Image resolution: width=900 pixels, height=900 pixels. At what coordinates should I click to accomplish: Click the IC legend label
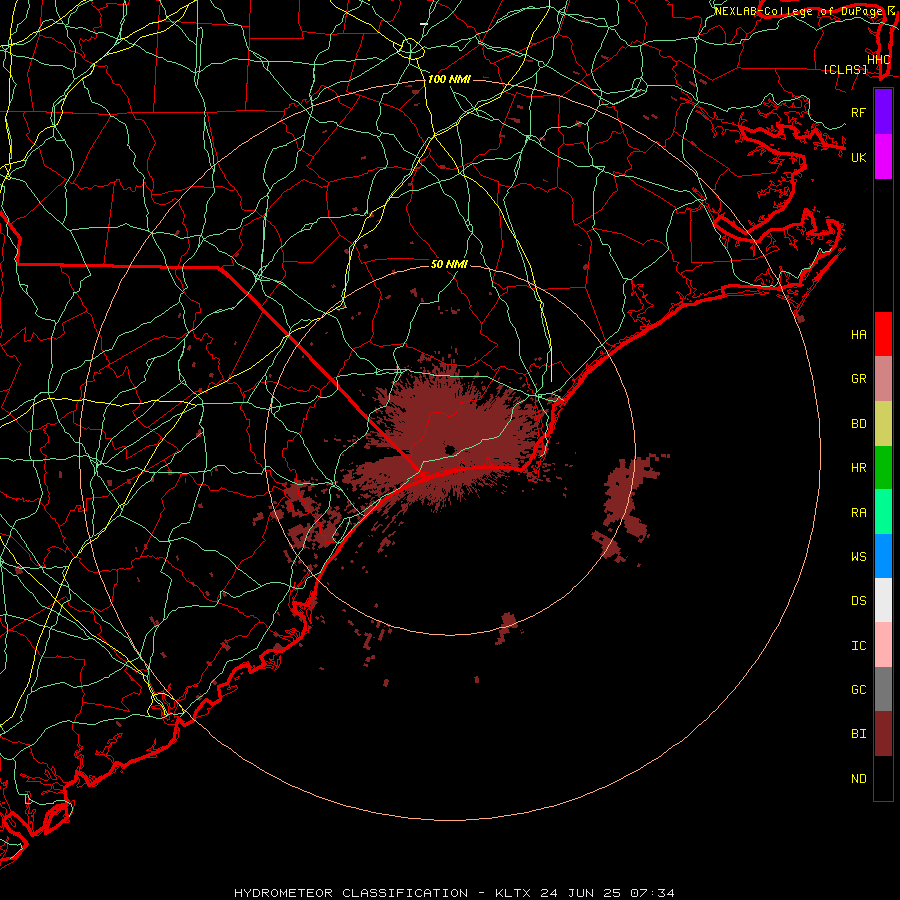click(858, 646)
